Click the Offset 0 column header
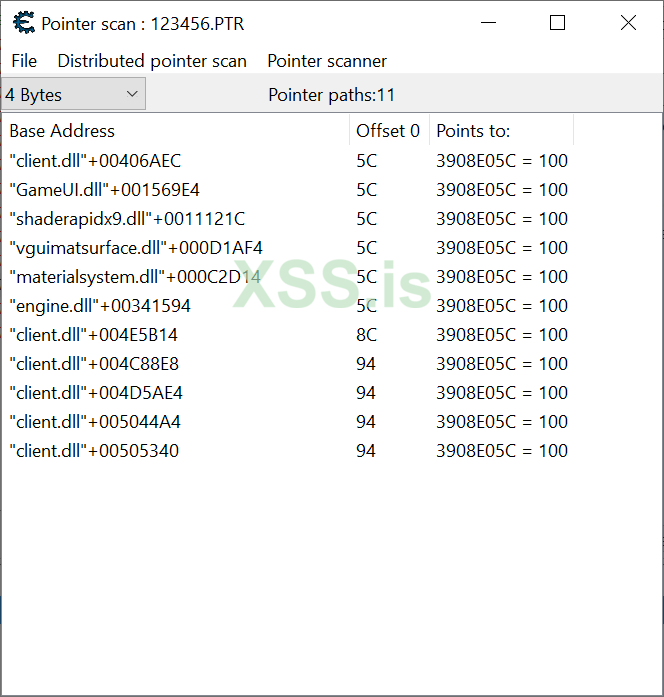The width and height of the screenshot is (664, 697). pos(388,131)
